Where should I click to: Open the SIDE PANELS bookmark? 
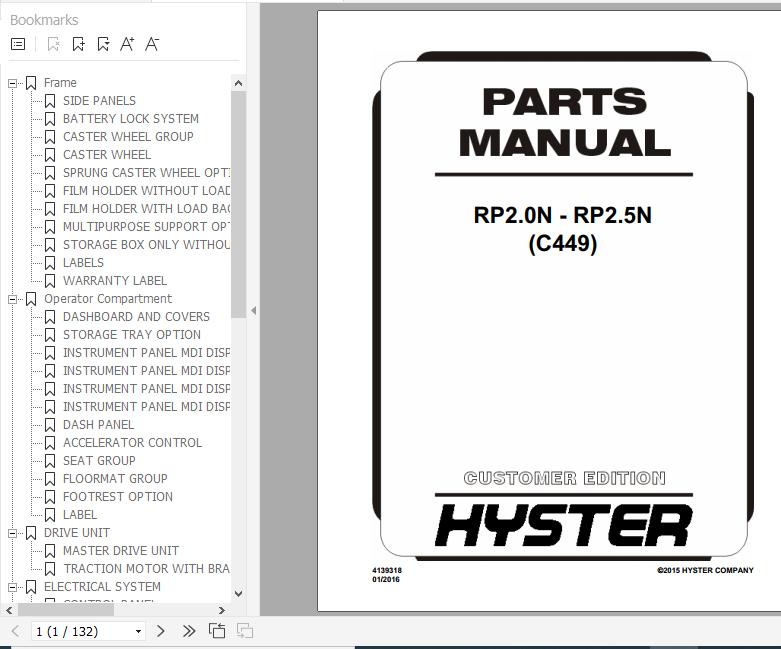(x=99, y=101)
